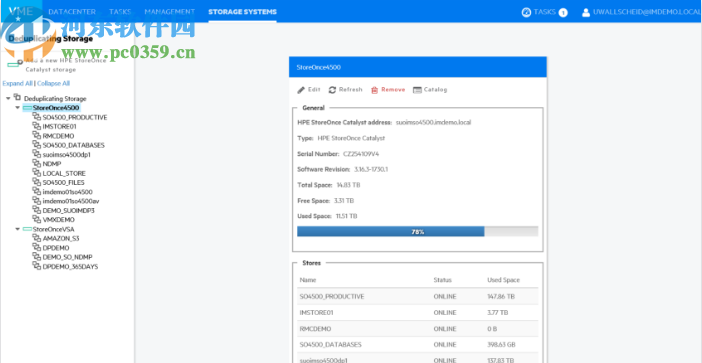Click the StoreOnce4500 device icon in tree
This screenshot has width=702, height=363.
tap(27, 108)
